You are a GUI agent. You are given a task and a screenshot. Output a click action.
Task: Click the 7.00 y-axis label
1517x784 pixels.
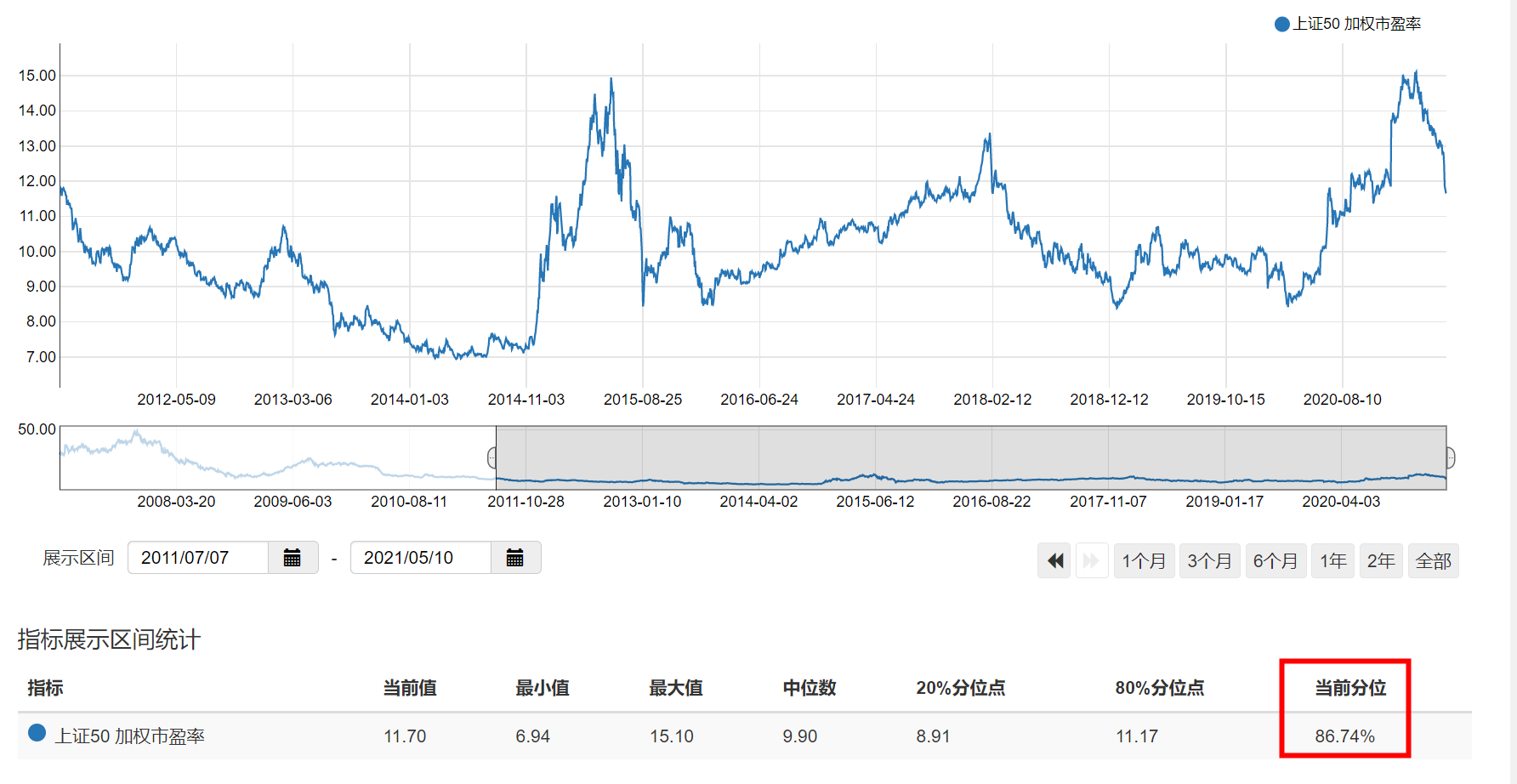[42, 357]
